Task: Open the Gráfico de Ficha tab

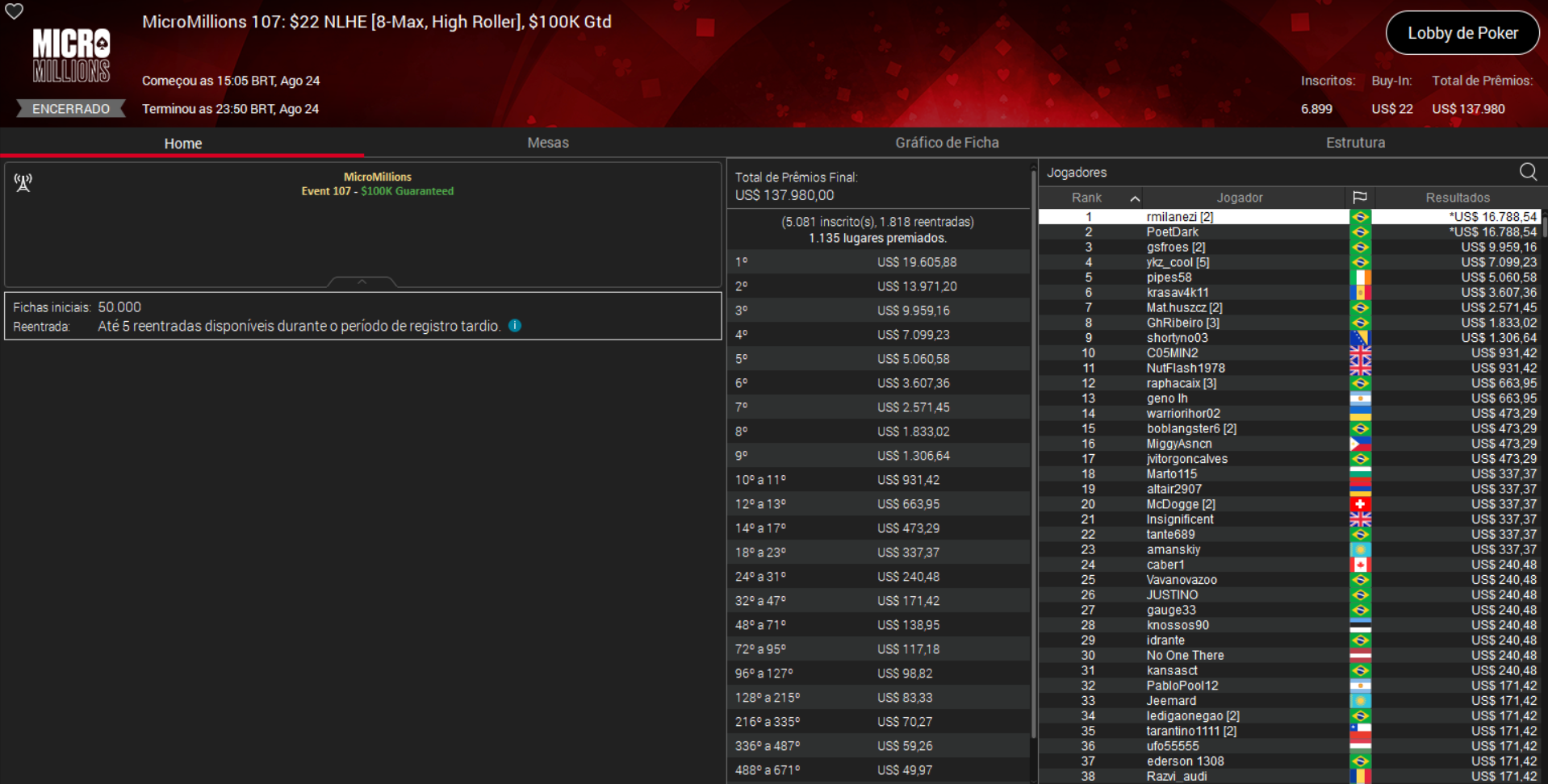Action: point(947,143)
